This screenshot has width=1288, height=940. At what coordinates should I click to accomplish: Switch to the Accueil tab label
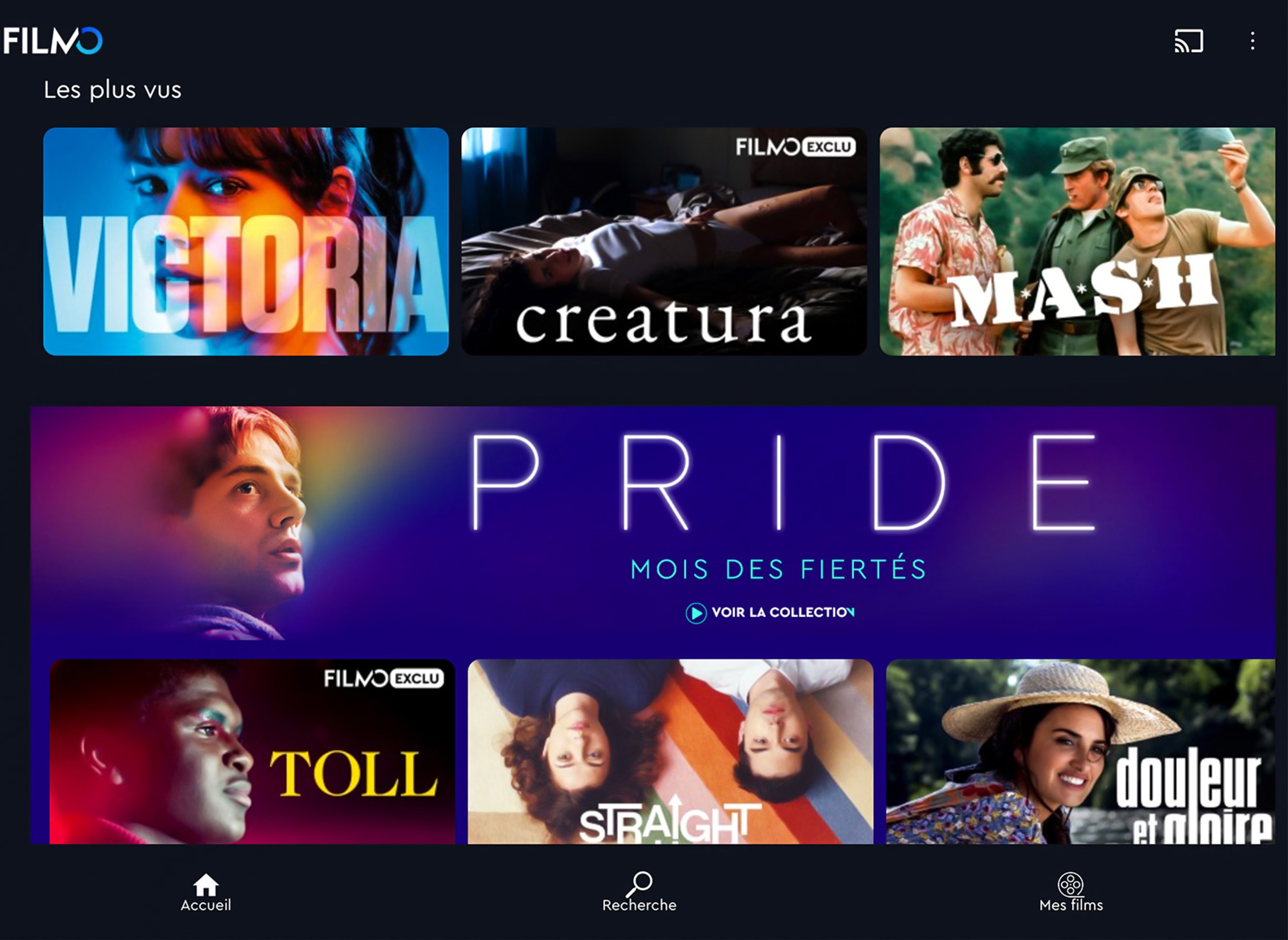pos(206,905)
